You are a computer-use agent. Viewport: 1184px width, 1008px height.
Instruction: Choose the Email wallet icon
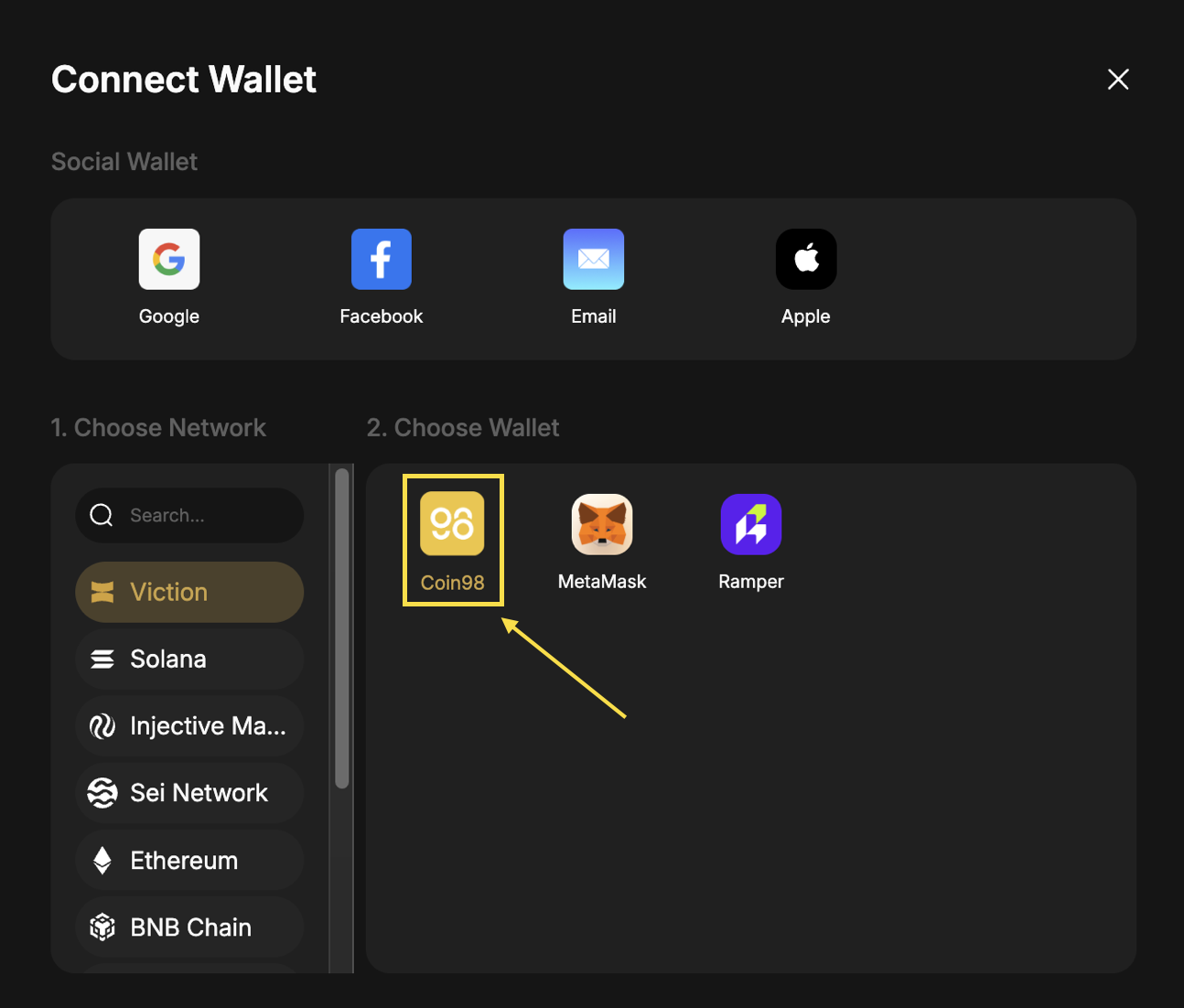coord(593,259)
